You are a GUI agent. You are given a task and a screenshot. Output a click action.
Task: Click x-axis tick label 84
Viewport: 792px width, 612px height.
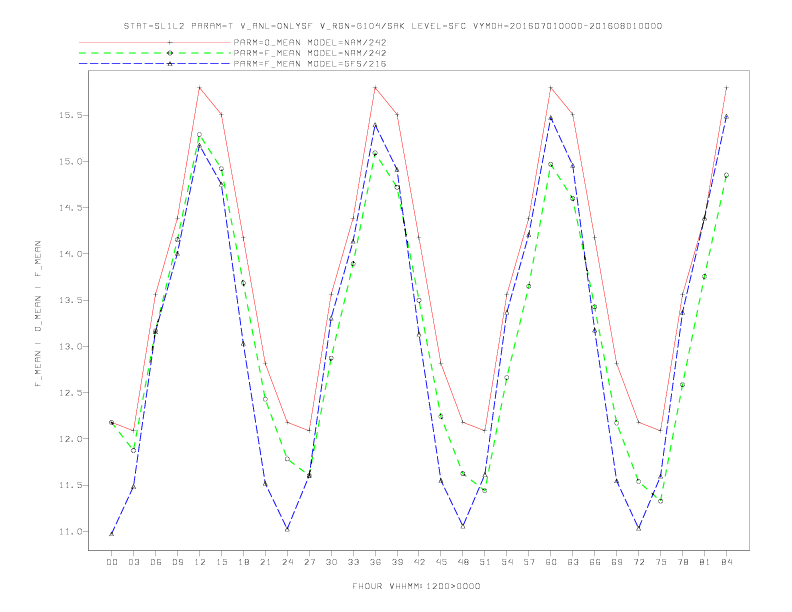(x=726, y=562)
